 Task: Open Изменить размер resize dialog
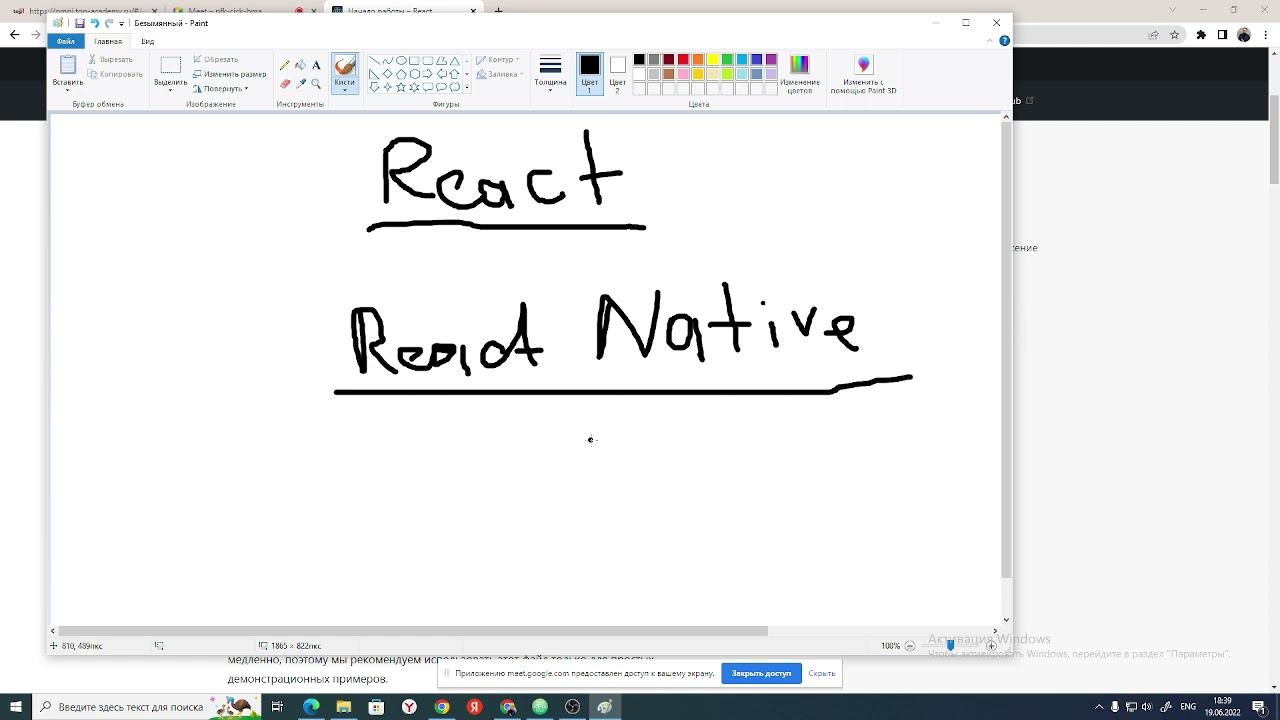229,74
